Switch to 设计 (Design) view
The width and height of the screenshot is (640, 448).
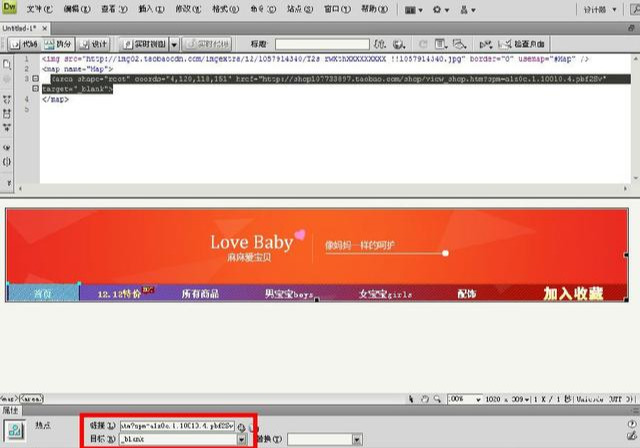click(x=93, y=44)
